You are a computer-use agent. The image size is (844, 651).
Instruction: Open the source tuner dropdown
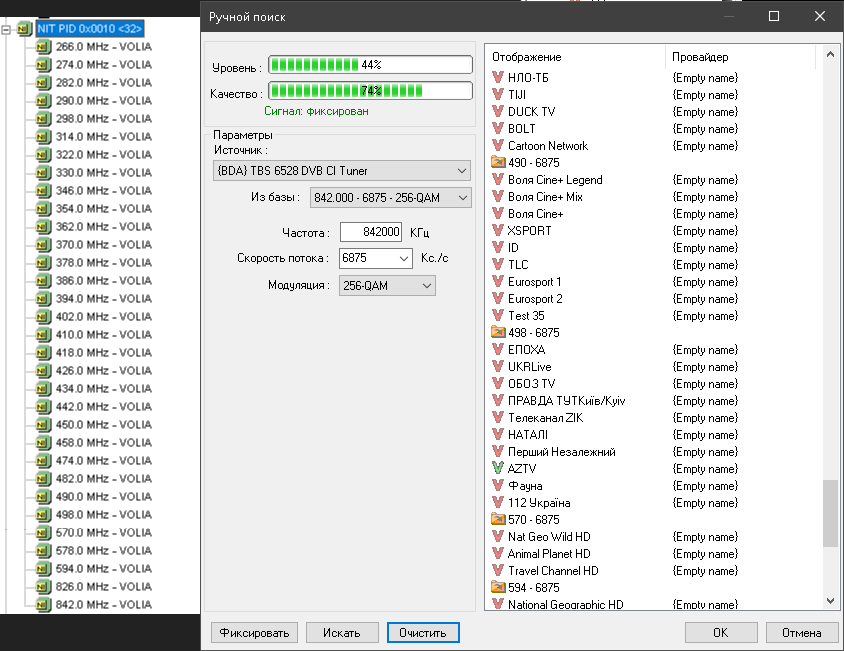[x=460, y=171]
